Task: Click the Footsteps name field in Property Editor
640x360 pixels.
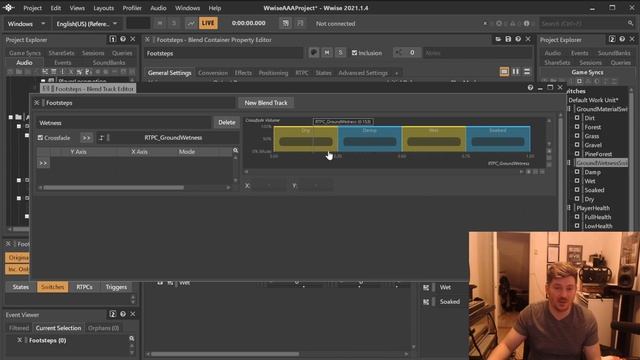Action: 223,53
